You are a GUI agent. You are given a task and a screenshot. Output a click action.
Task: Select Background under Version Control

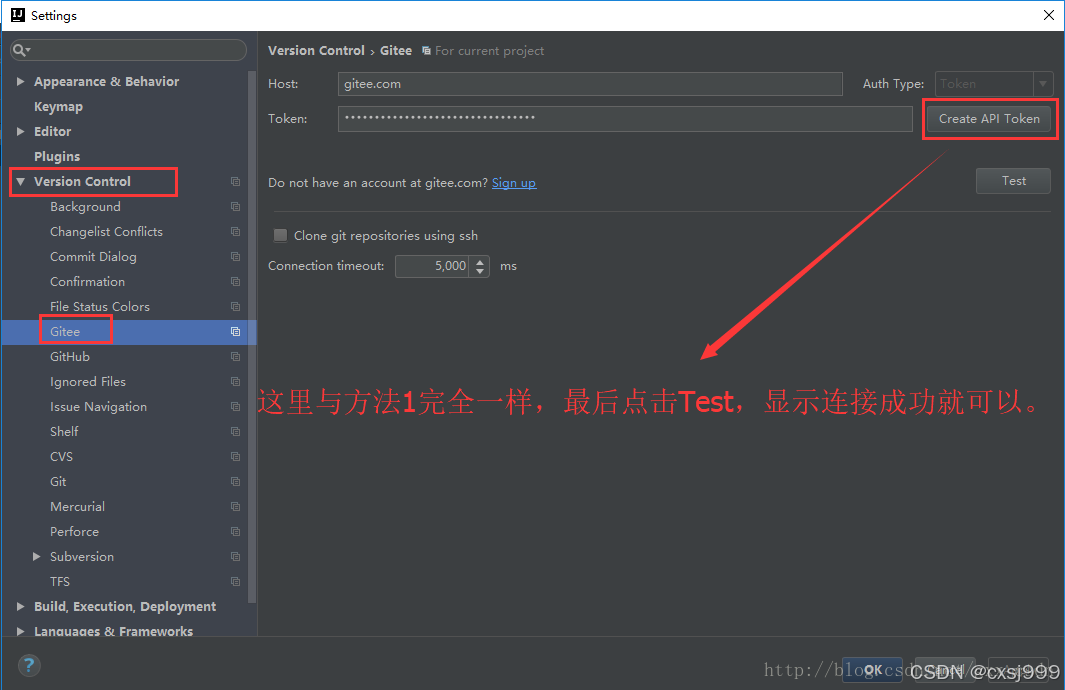pyautogui.click(x=86, y=206)
